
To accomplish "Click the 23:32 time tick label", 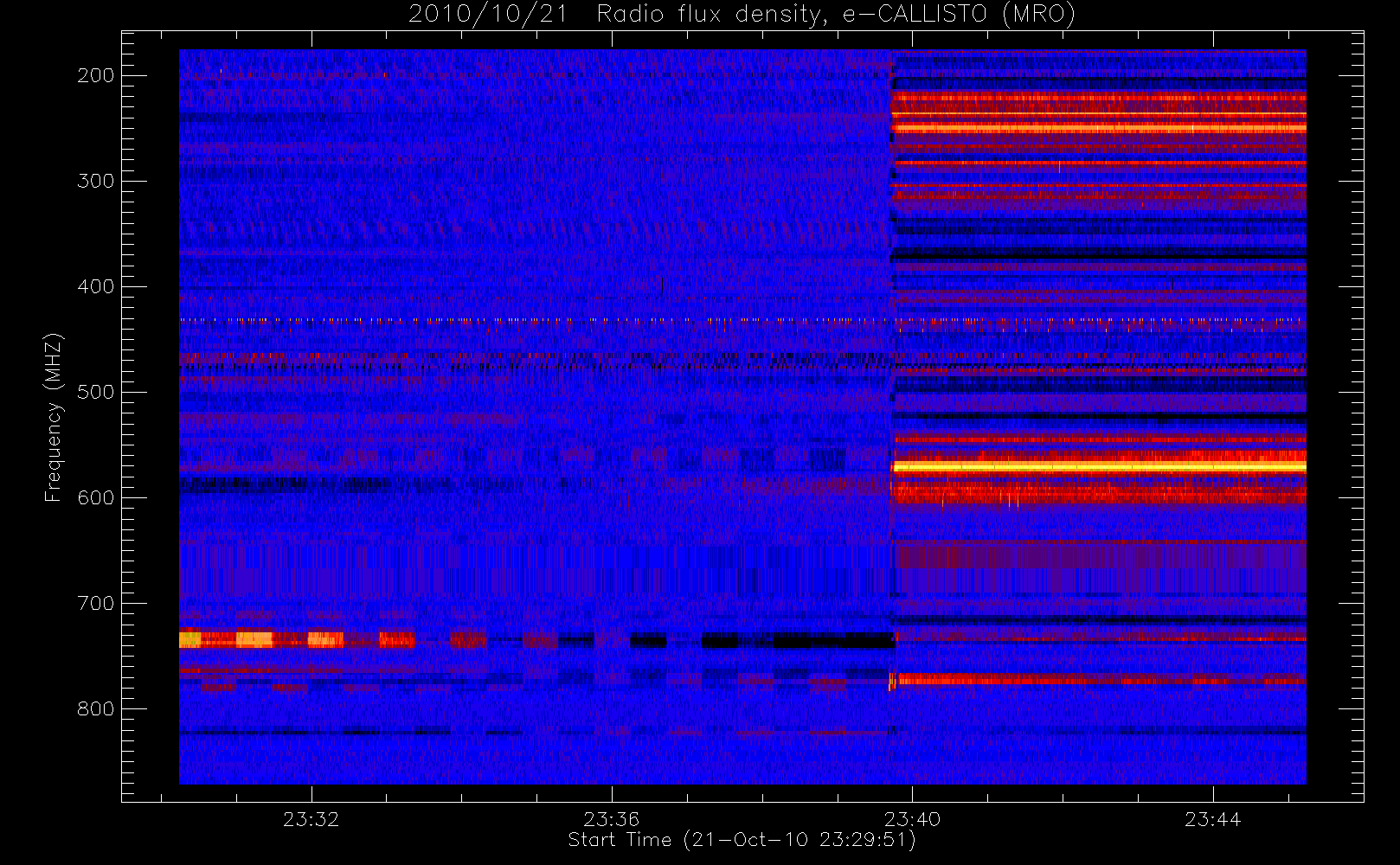I will coord(311,819).
